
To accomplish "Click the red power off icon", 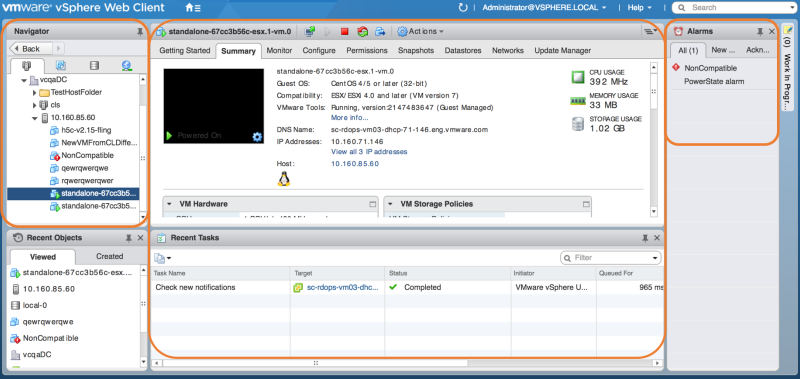I will 344,32.
